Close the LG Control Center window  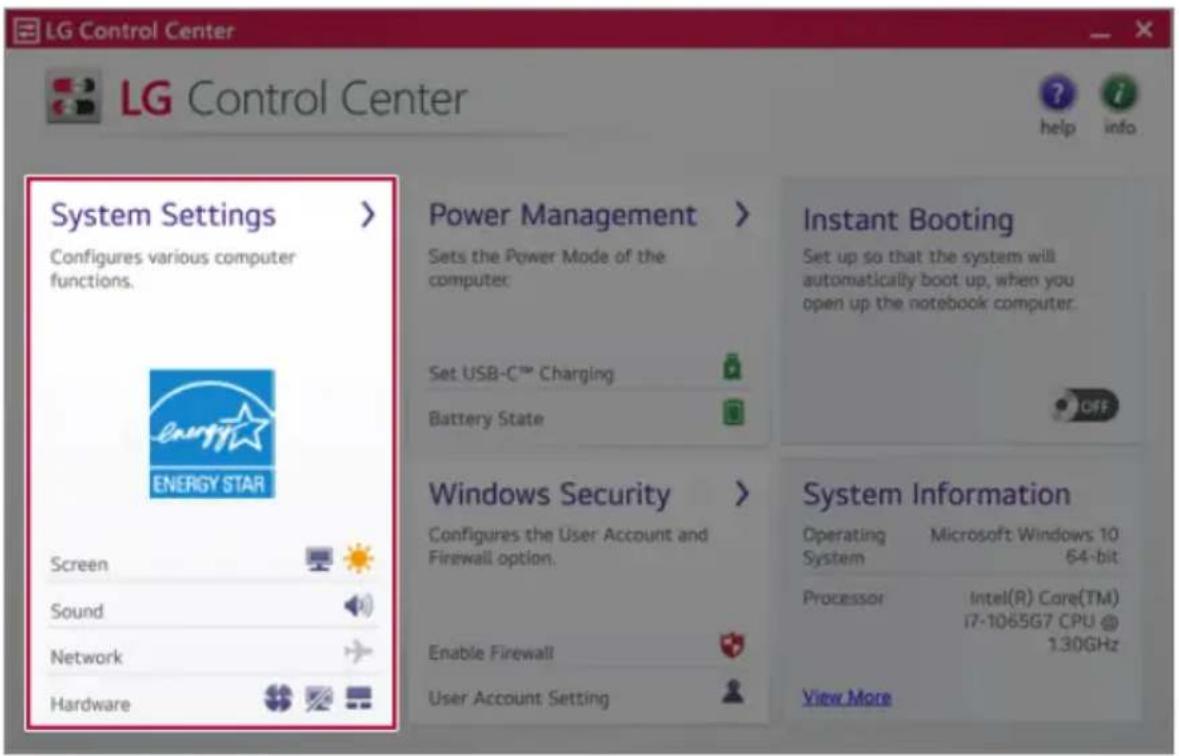point(1144,29)
